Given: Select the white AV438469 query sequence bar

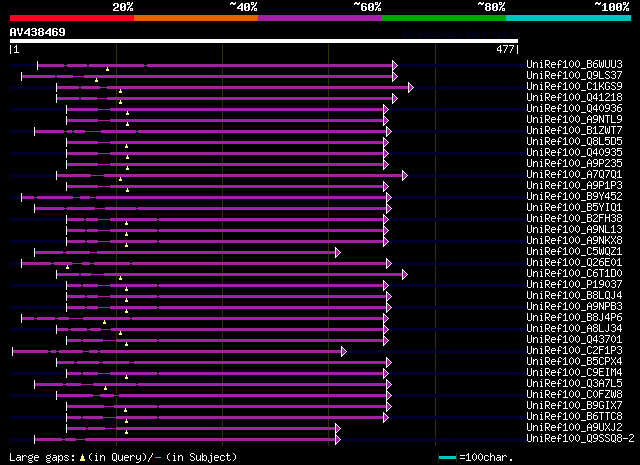Looking at the screenshot, I should [264, 41].
